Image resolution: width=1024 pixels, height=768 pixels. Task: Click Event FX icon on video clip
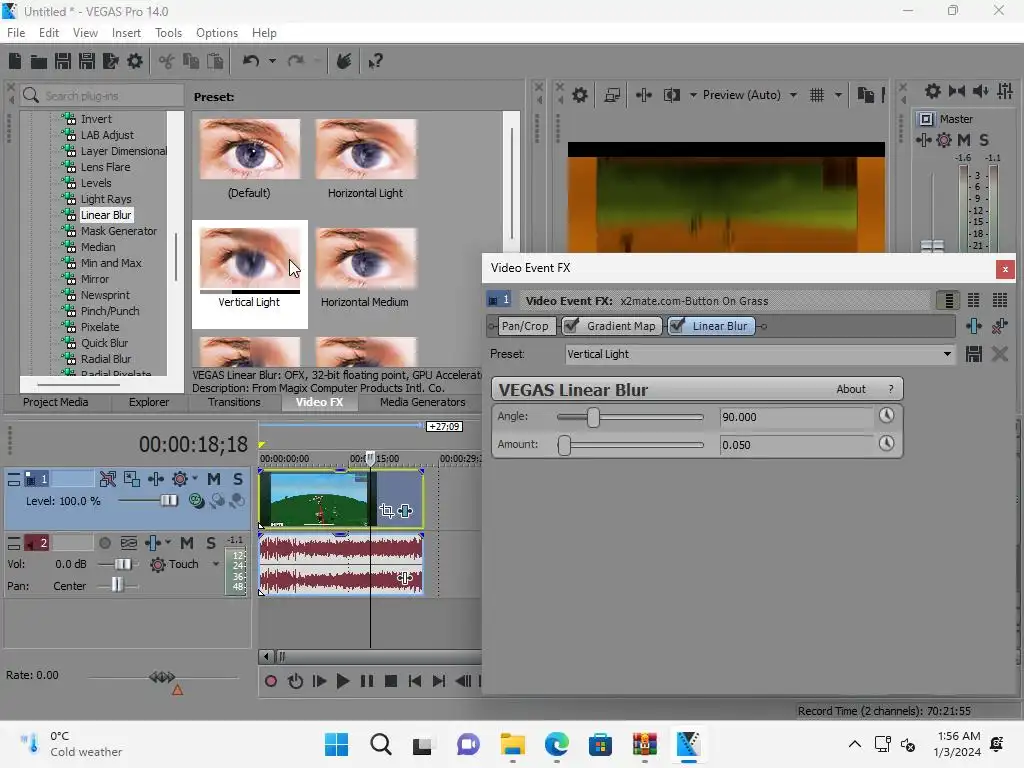click(405, 511)
